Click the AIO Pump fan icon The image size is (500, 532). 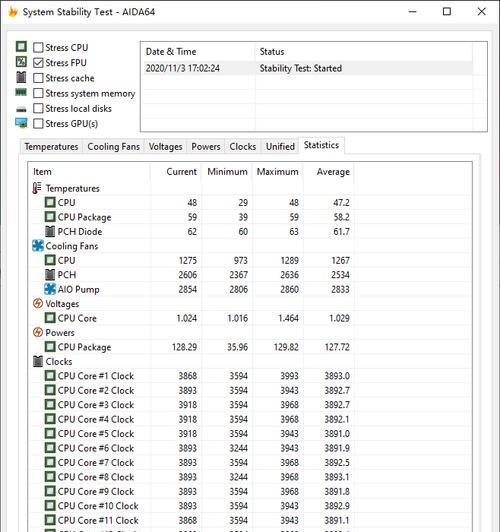(x=50, y=289)
